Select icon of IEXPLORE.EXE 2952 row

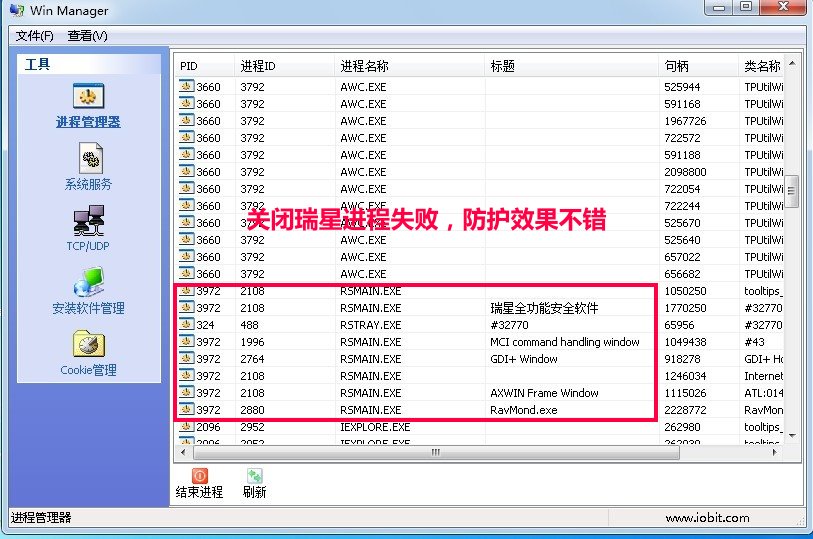pos(187,427)
